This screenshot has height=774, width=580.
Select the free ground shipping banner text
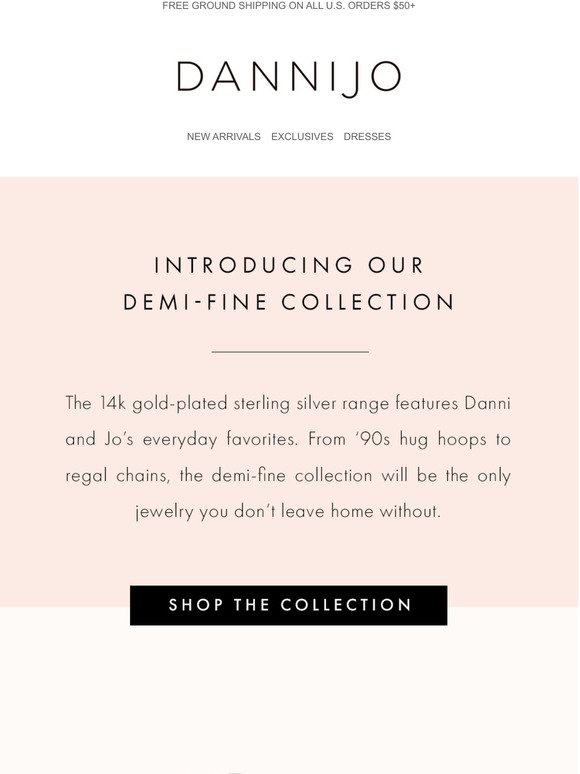tap(289, 6)
